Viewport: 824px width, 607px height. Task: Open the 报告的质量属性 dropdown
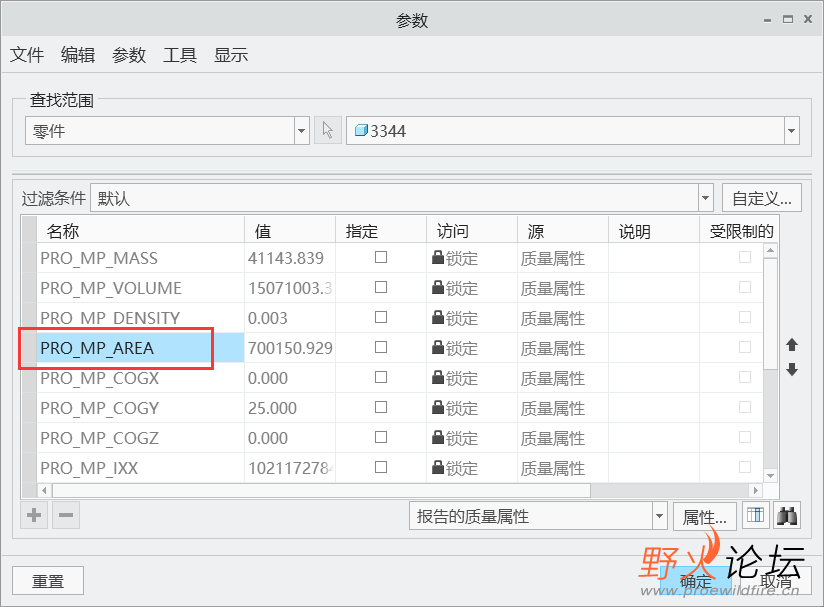click(659, 516)
